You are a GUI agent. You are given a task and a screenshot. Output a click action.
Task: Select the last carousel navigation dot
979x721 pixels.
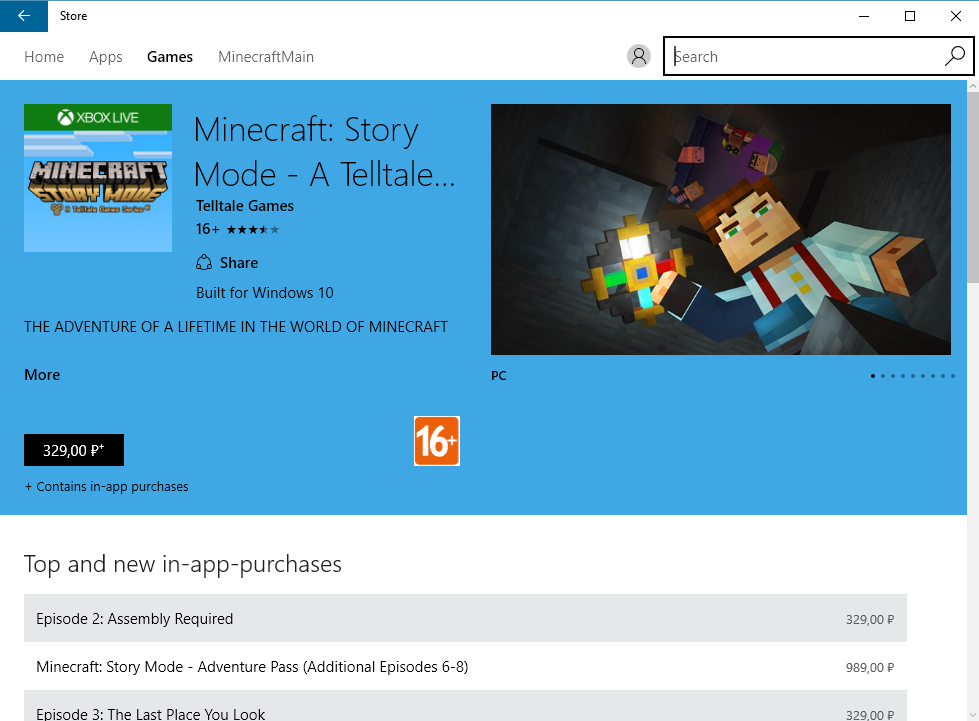coord(952,376)
